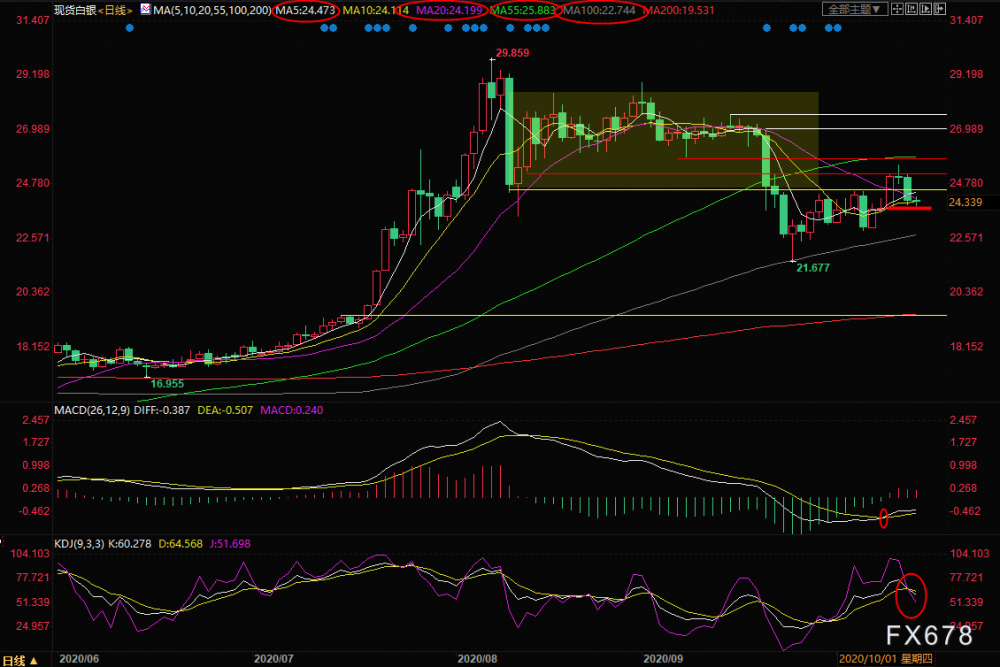Click the 2020/09 date axis label
The width and height of the screenshot is (1000, 667).
(x=663, y=659)
